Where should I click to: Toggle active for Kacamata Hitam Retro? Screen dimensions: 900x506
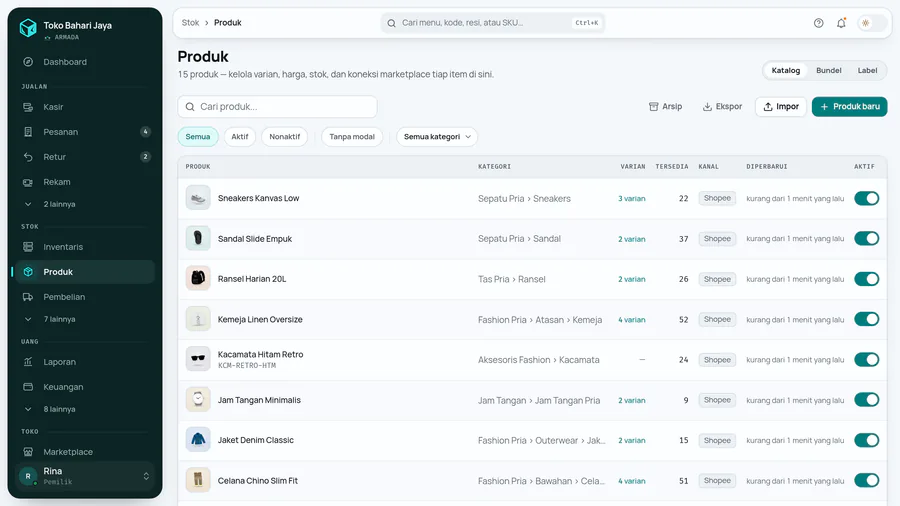click(x=866, y=360)
